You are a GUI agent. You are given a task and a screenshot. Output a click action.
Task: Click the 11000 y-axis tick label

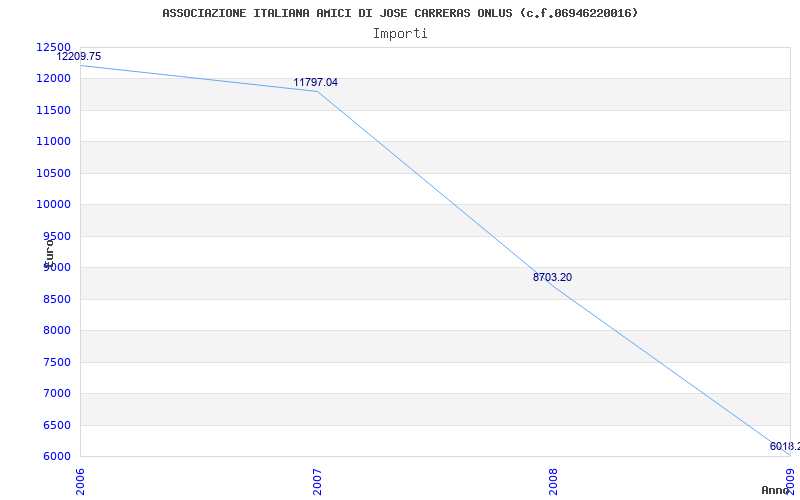tap(53, 141)
